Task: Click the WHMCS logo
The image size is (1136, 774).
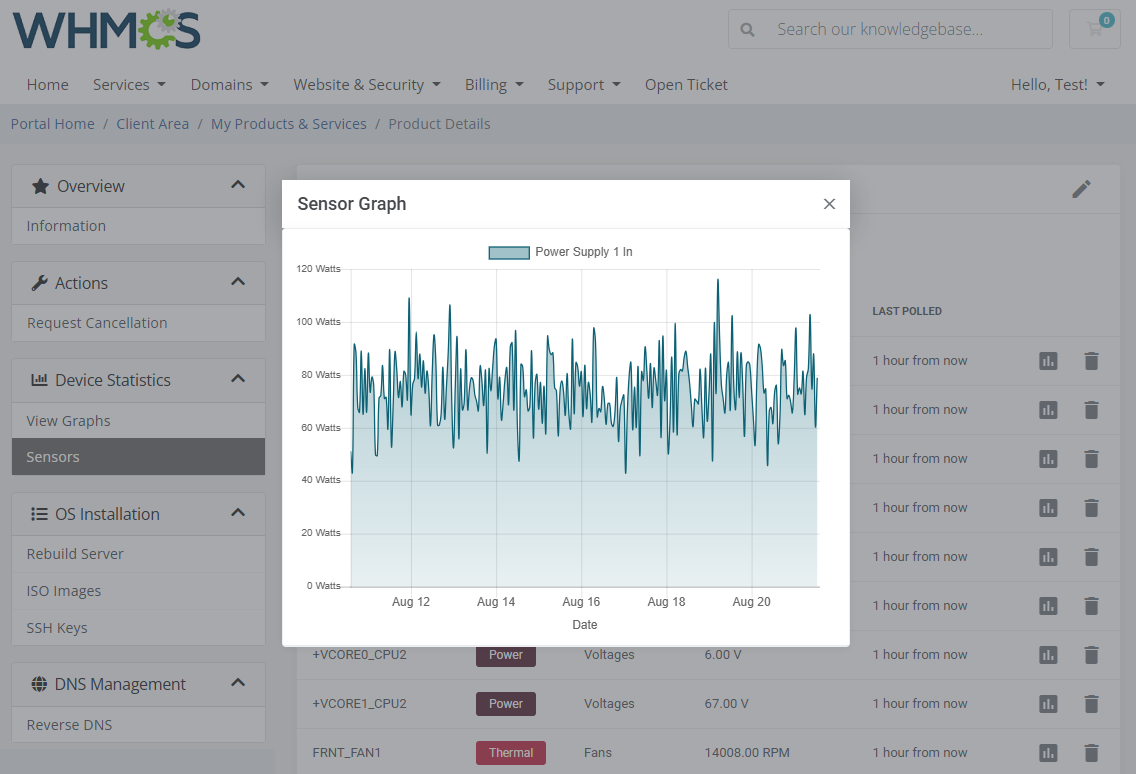Action: click(105, 30)
